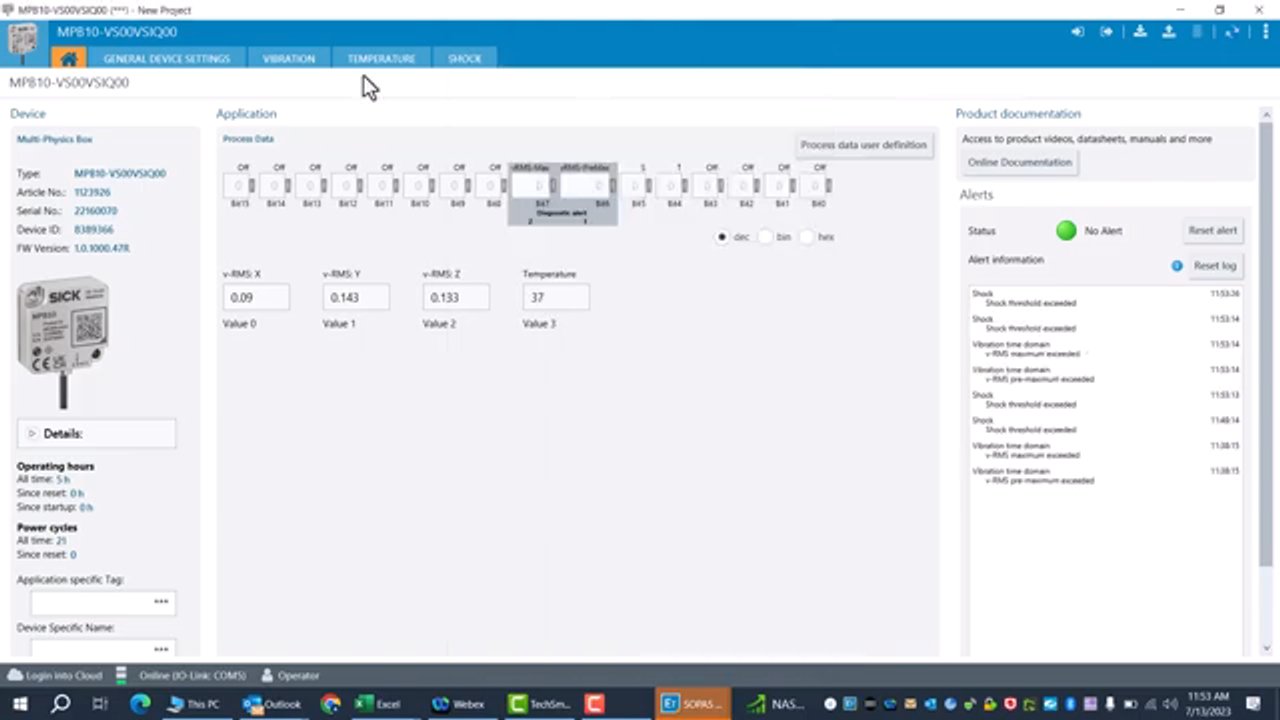The height and width of the screenshot is (720, 1280).
Task: Open the Webex taskbar app
Action: 457,704
